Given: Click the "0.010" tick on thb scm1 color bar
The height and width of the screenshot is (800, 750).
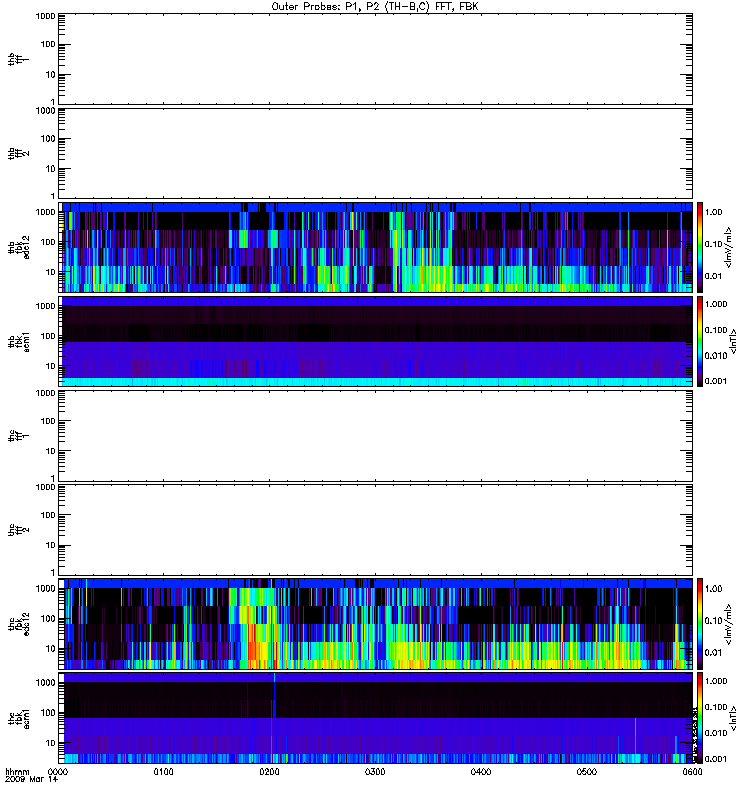Looking at the screenshot, I should click(716, 356).
